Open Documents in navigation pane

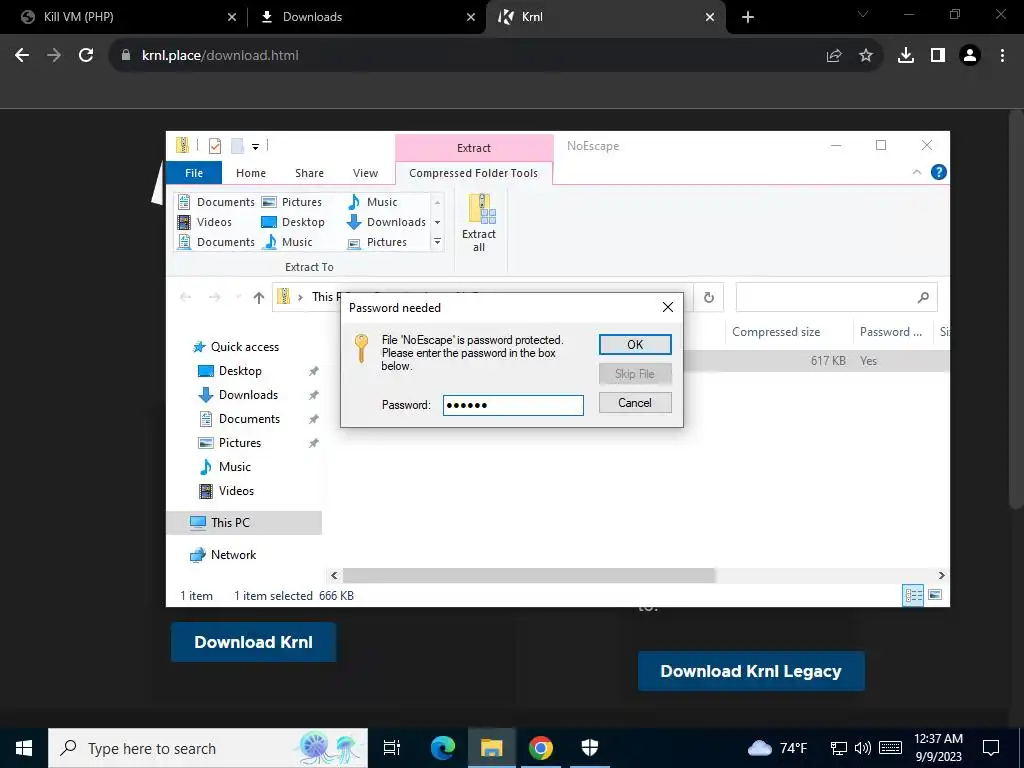pos(238,419)
